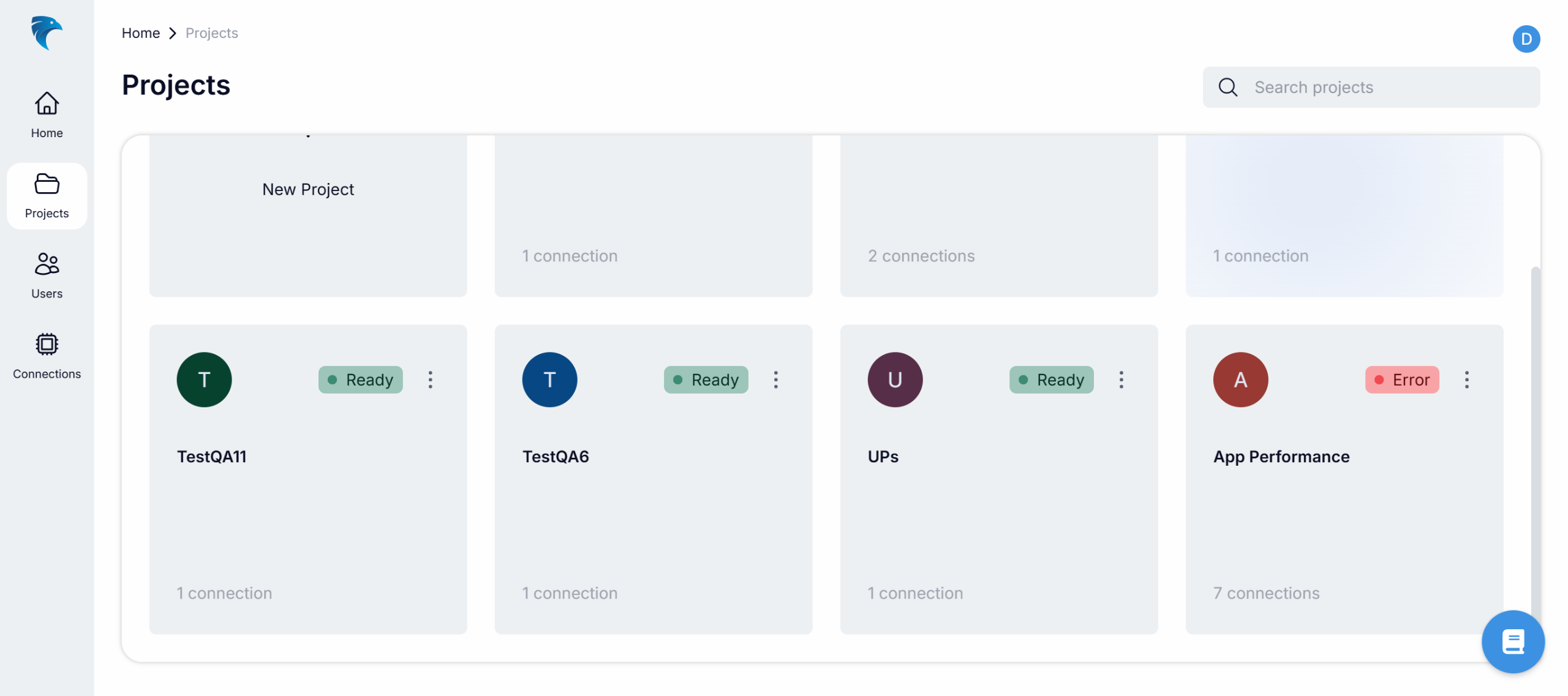Click the eagle logo icon
This screenshot has width=1568, height=696.
pos(47,32)
